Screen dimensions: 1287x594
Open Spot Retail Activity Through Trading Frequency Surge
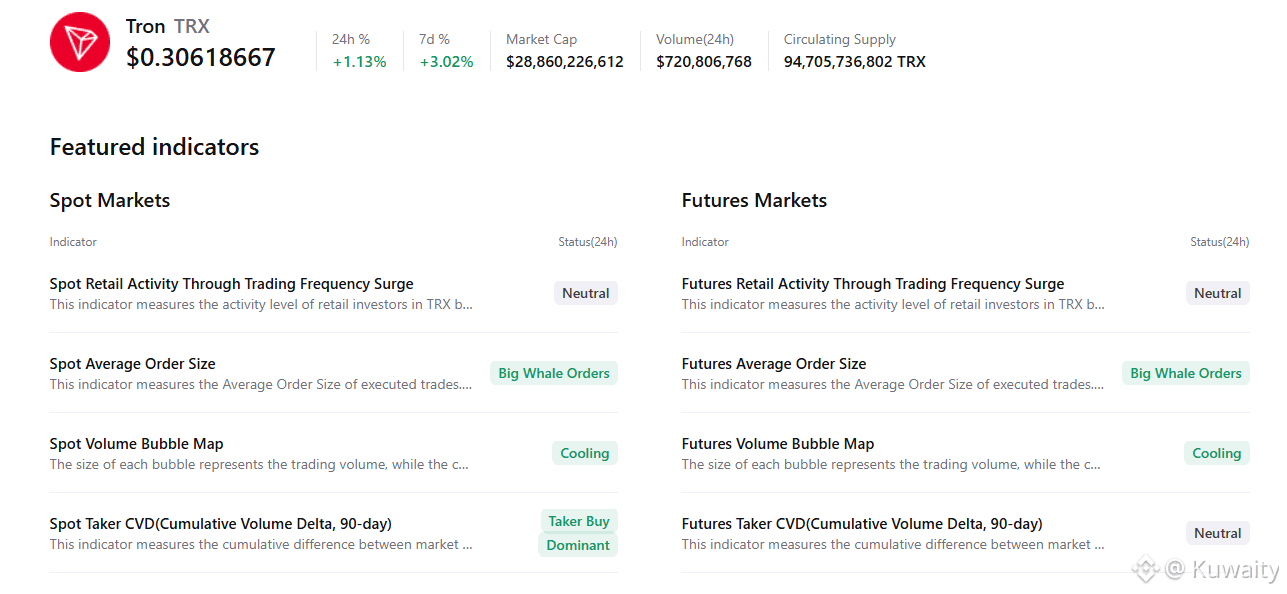[x=231, y=284]
